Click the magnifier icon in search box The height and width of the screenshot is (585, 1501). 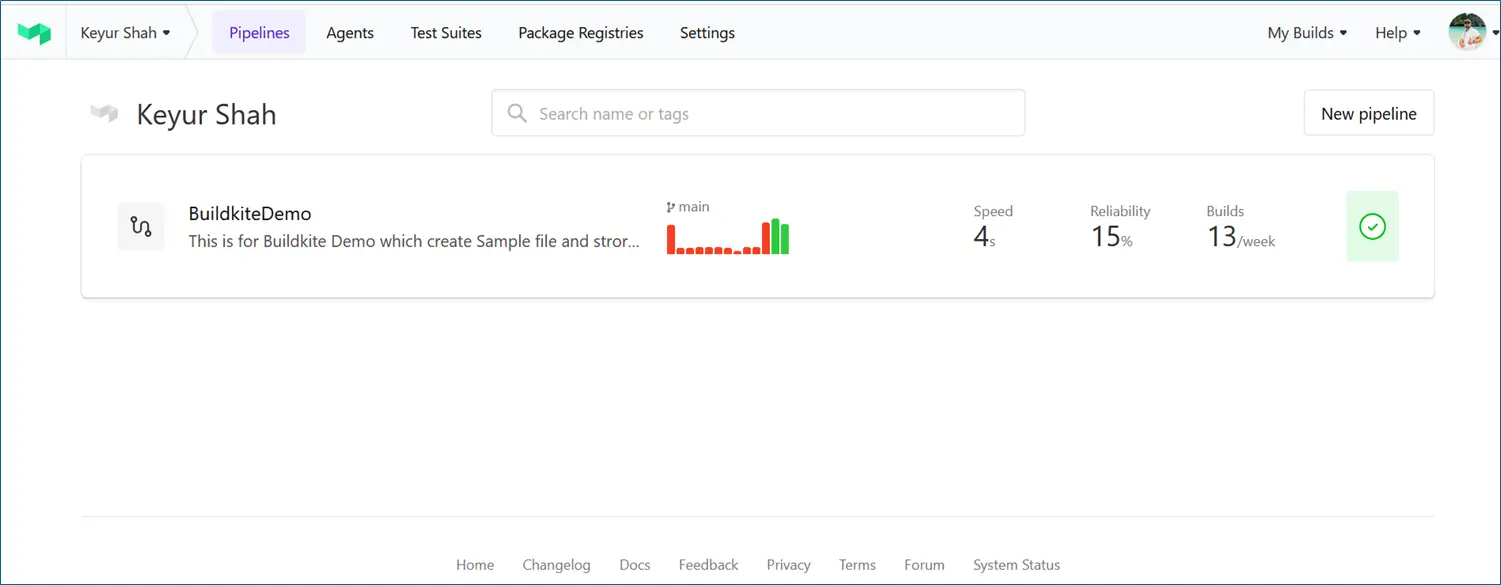coord(517,114)
